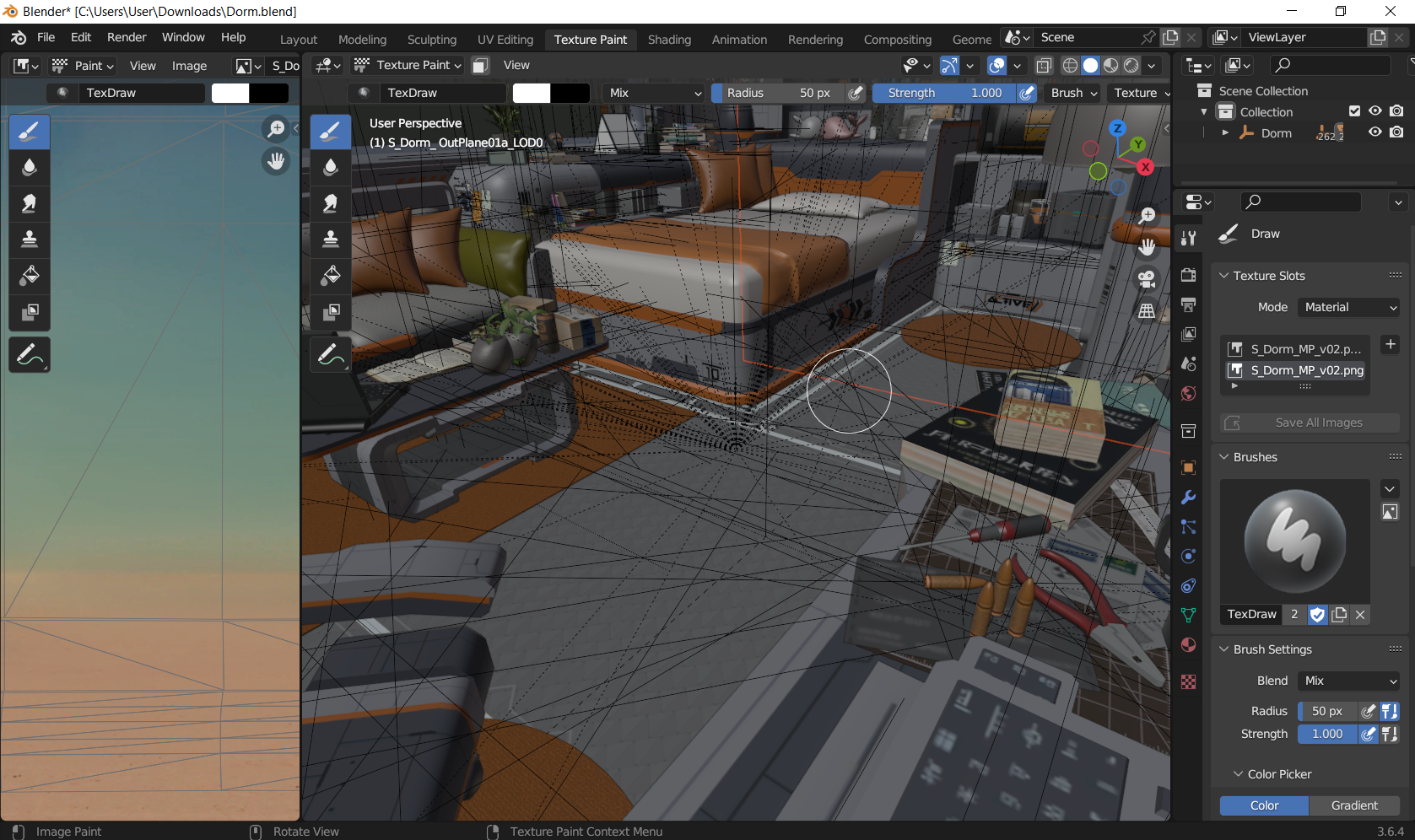Click the Save All Images button
The width and height of the screenshot is (1415, 840).
coord(1309,423)
